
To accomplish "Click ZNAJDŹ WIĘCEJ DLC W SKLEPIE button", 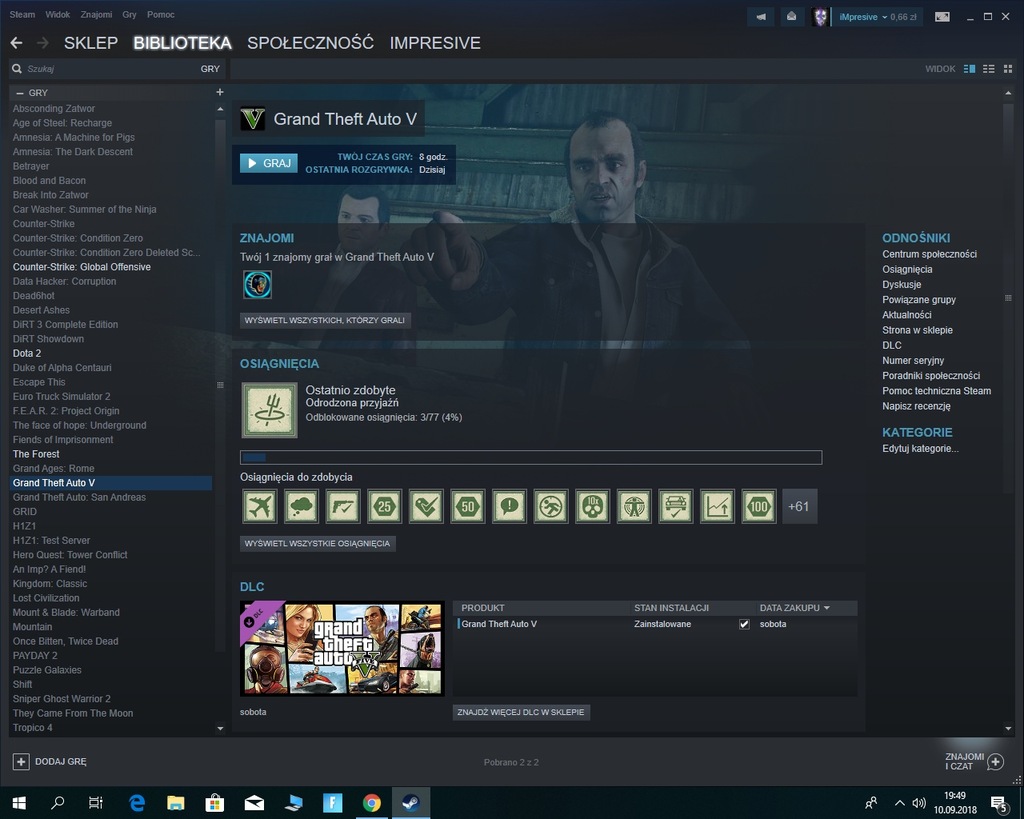I will (x=521, y=712).
